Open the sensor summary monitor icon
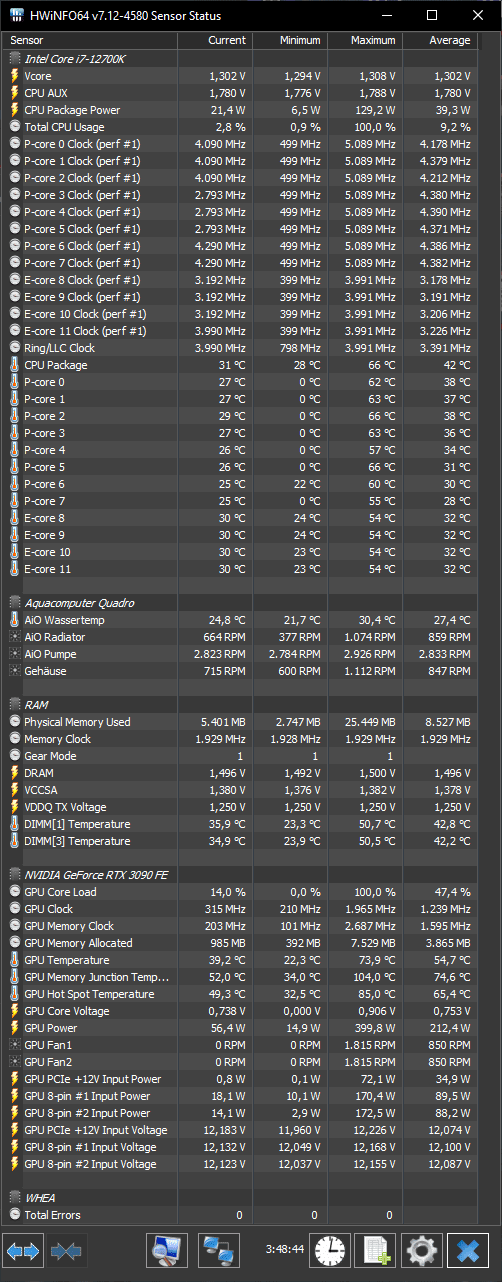 167,1250
